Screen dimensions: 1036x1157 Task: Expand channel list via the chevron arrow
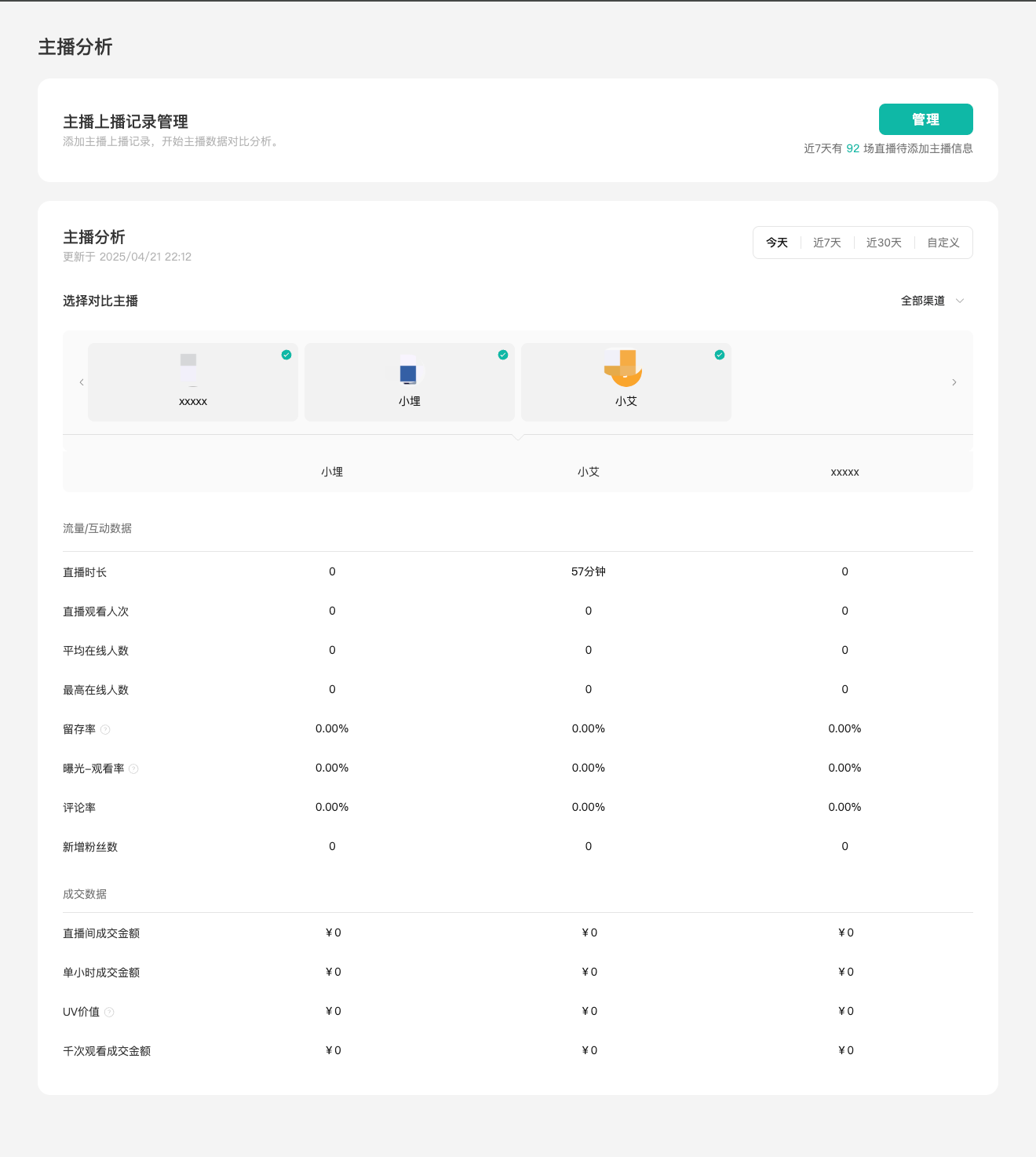tap(959, 301)
